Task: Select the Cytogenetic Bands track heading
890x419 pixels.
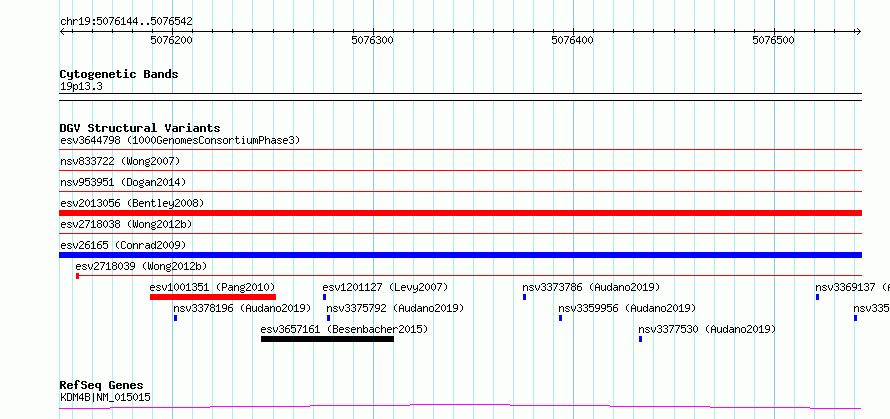Action: click(x=119, y=74)
